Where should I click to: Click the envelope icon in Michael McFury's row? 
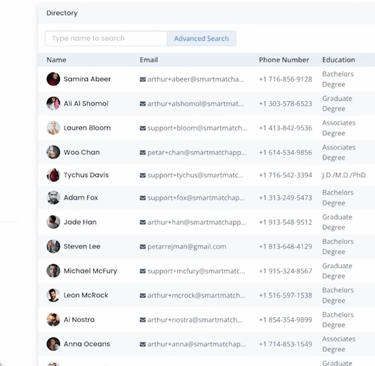click(143, 271)
